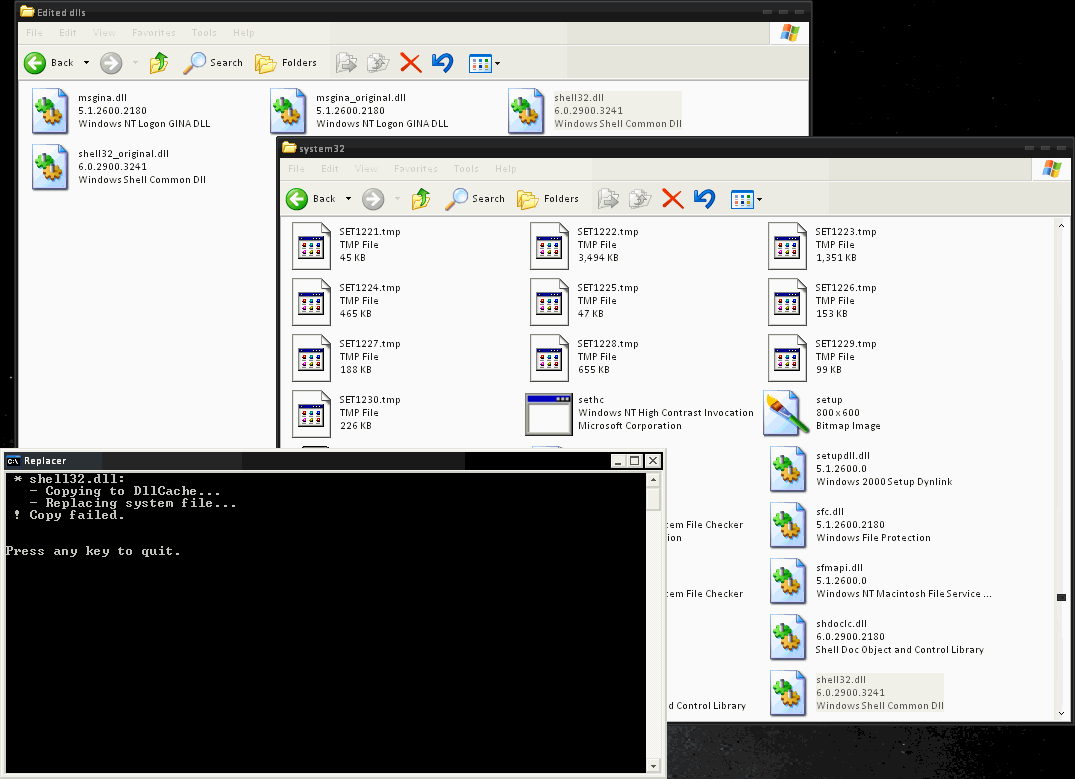Viewport: 1075px width, 779px height.
Task: Open Views dropdown in Edited dlls toolbar
Action: click(485, 64)
